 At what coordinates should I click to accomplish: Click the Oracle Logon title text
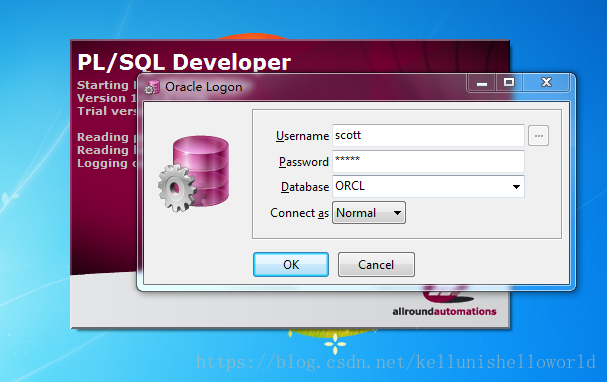pos(204,87)
